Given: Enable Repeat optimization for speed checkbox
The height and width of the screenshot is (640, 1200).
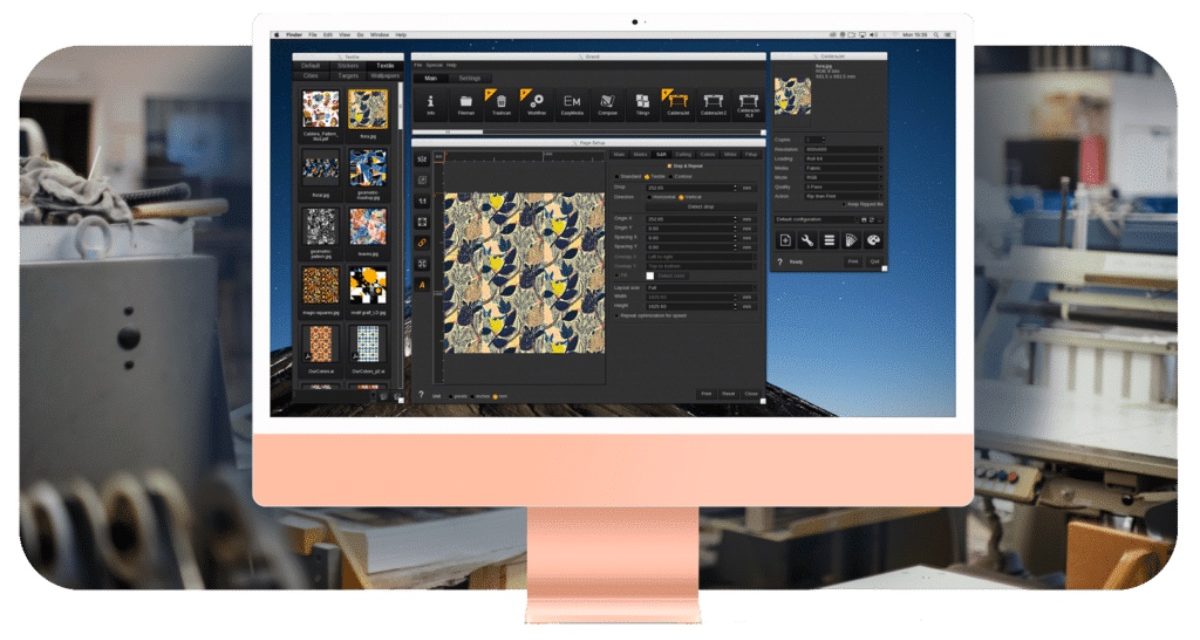Looking at the screenshot, I should pyautogui.click(x=616, y=315).
